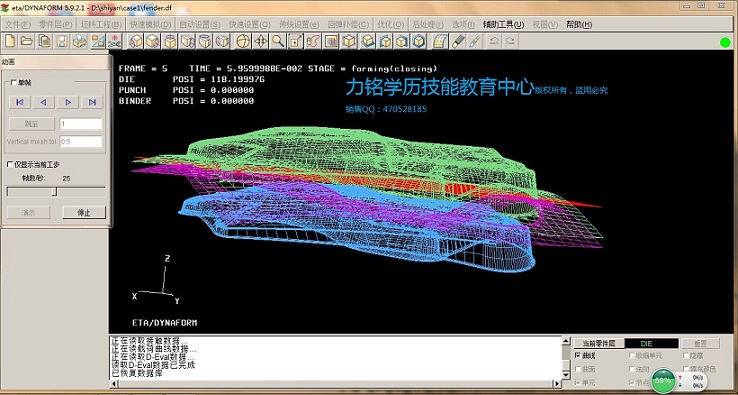Toggle the 曲线 curves checkbox
Screen dimensions: 738x395
[x=578, y=356]
